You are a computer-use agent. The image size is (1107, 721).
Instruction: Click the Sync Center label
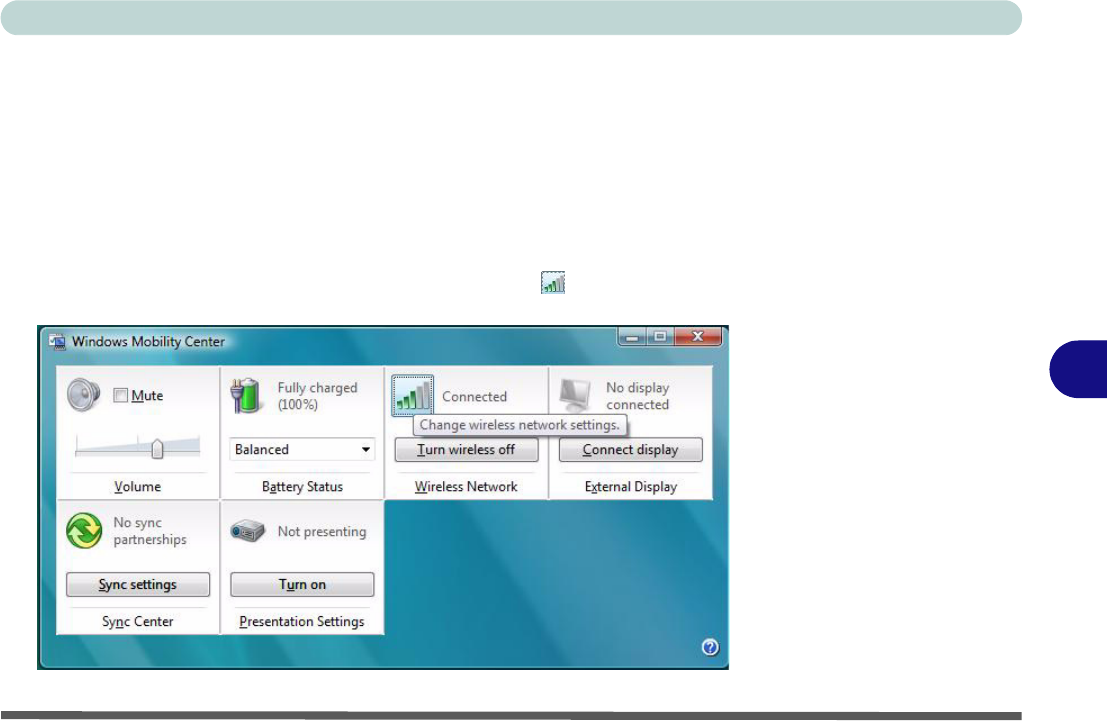(138, 621)
